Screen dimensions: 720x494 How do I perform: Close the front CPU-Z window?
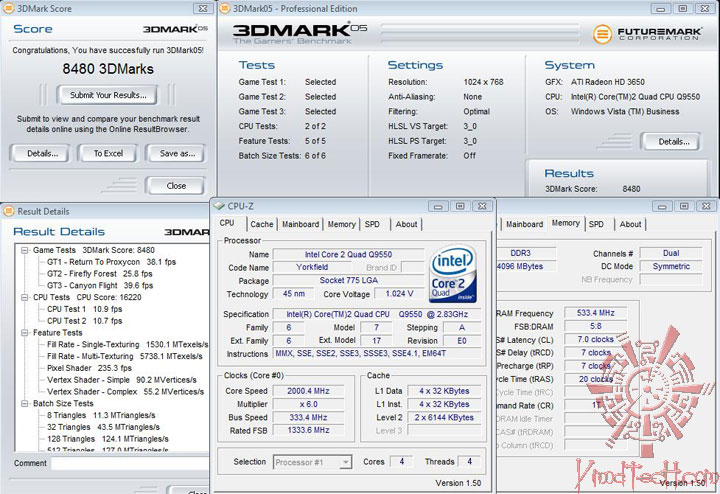482,207
